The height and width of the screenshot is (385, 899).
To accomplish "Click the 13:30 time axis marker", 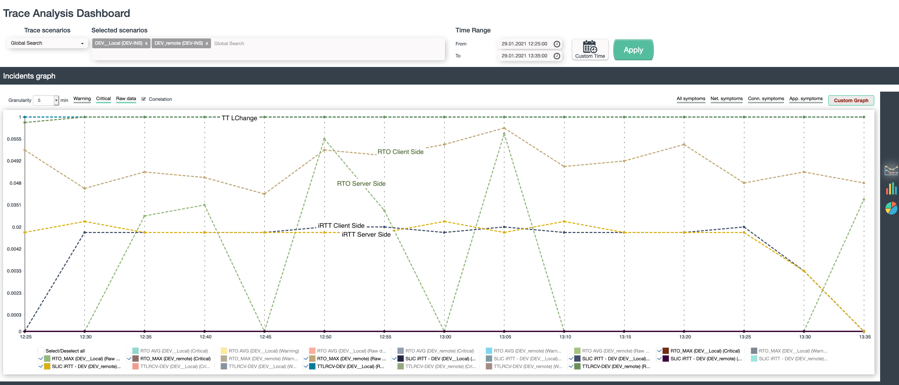I will (804, 338).
